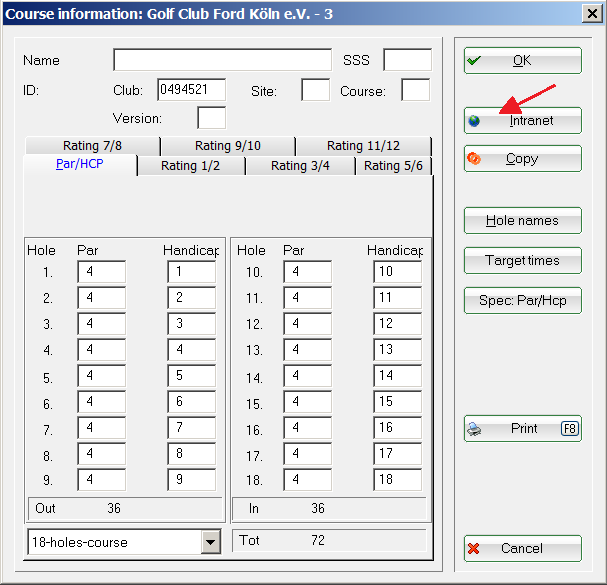Open the 18-holes-course dropdown arrow
Screen dimensions: 607x585
click(211, 542)
